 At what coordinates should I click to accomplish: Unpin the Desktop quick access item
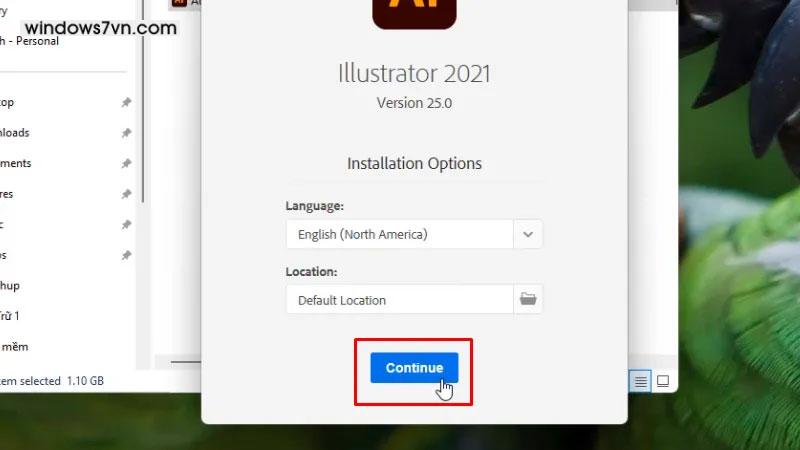click(x=126, y=103)
